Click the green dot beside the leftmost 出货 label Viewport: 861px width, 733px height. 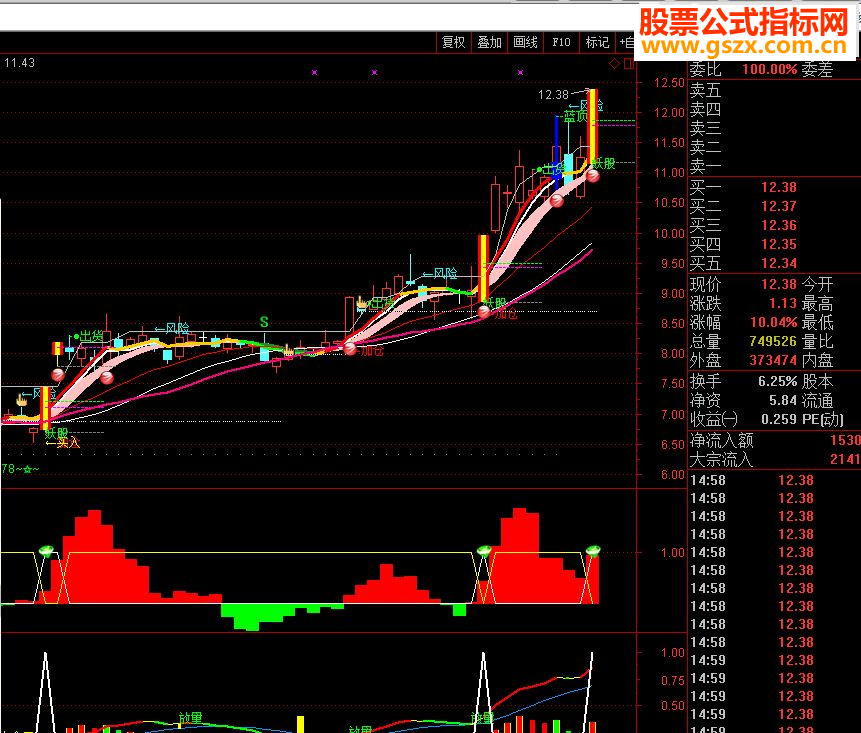(x=76, y=336)
